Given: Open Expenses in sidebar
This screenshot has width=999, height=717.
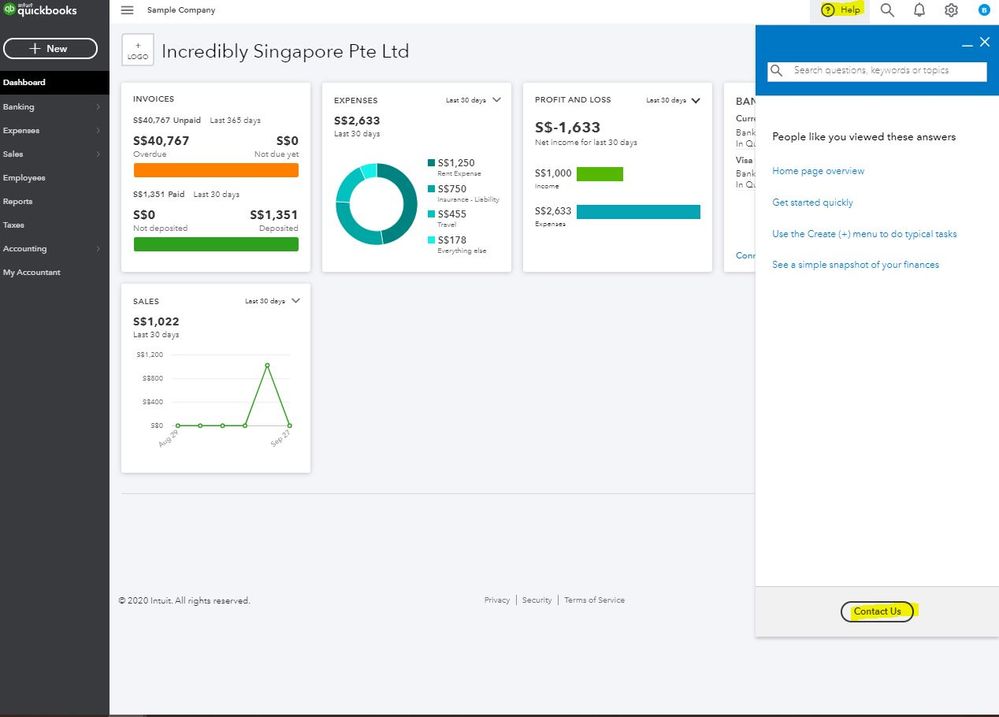Looking at the screenshot, I should tap(55, 130).
